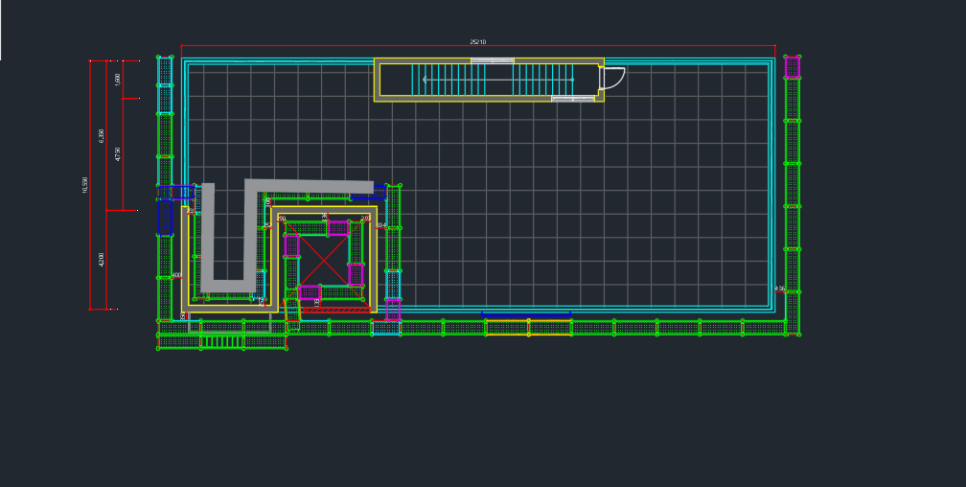Viewport: 966px width, 487px height.
Task: Select the 25210 horizontal dimension text
Action: [x=477, y=42]
